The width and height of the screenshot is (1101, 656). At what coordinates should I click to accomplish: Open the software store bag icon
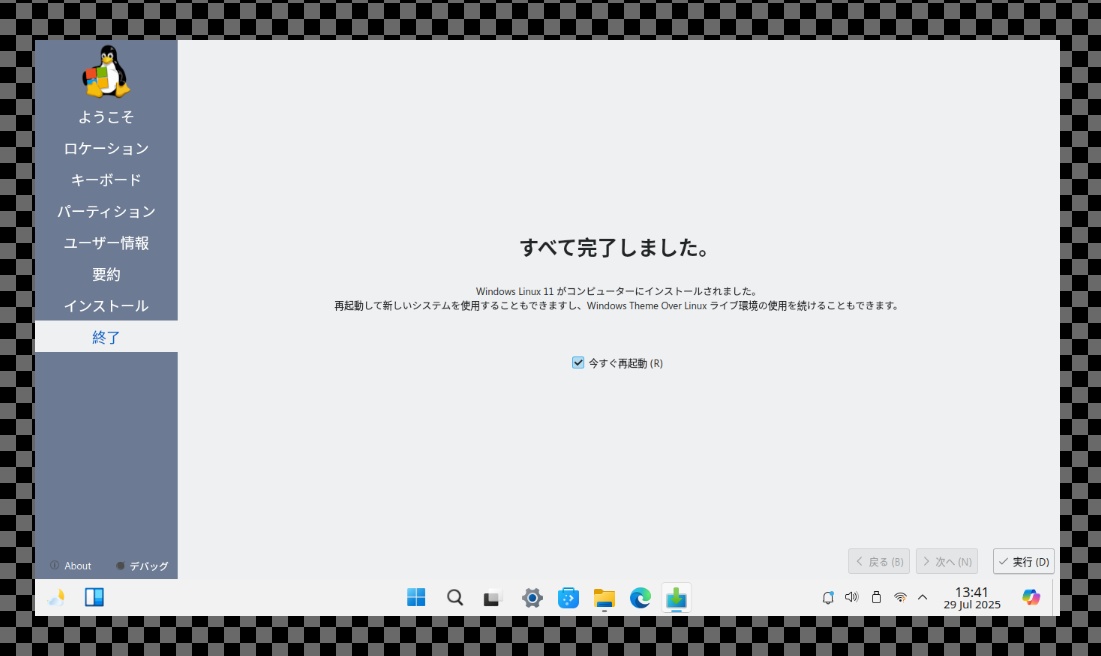568,598
